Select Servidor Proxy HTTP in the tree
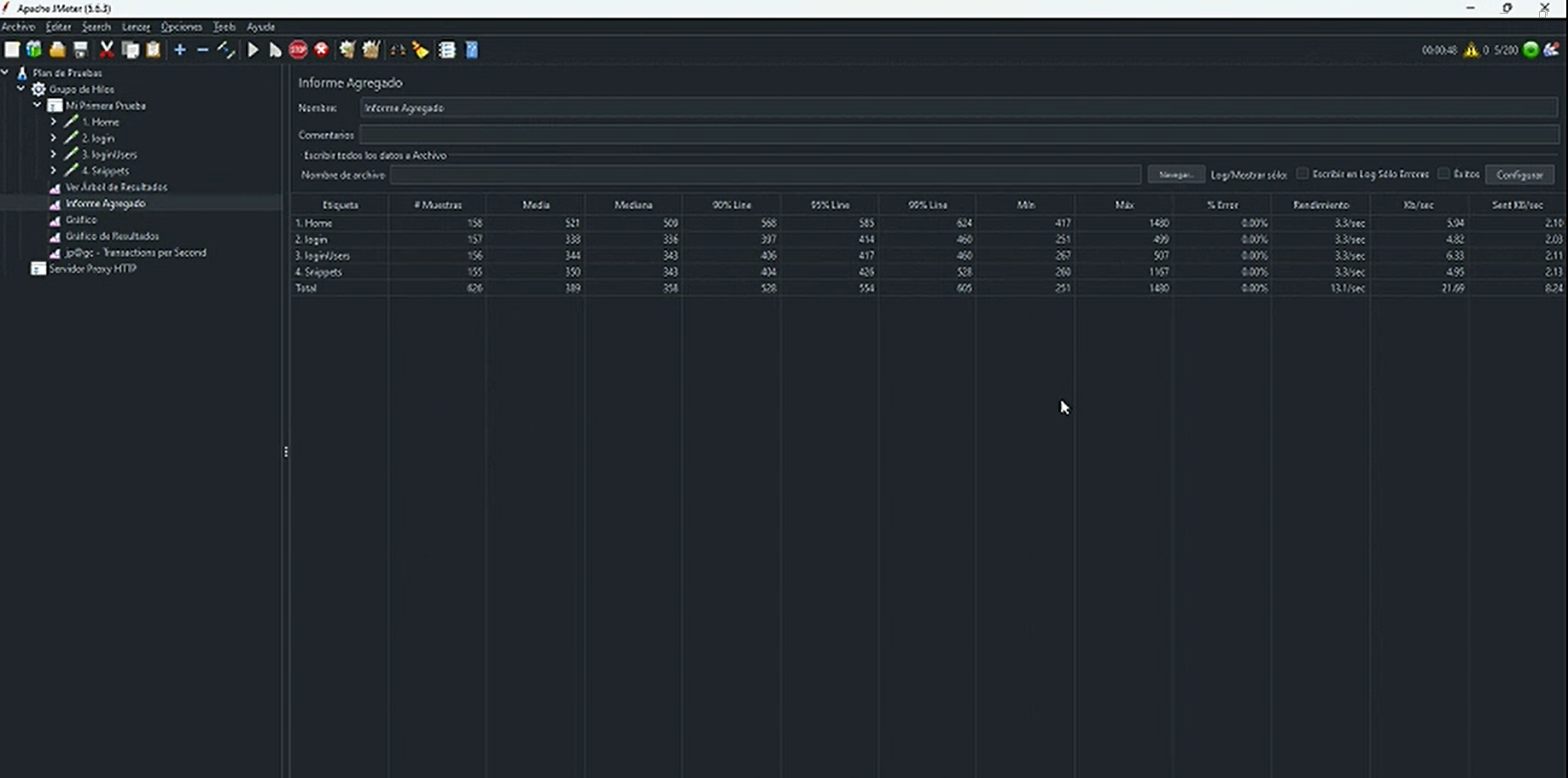 (x=92, y=269)
